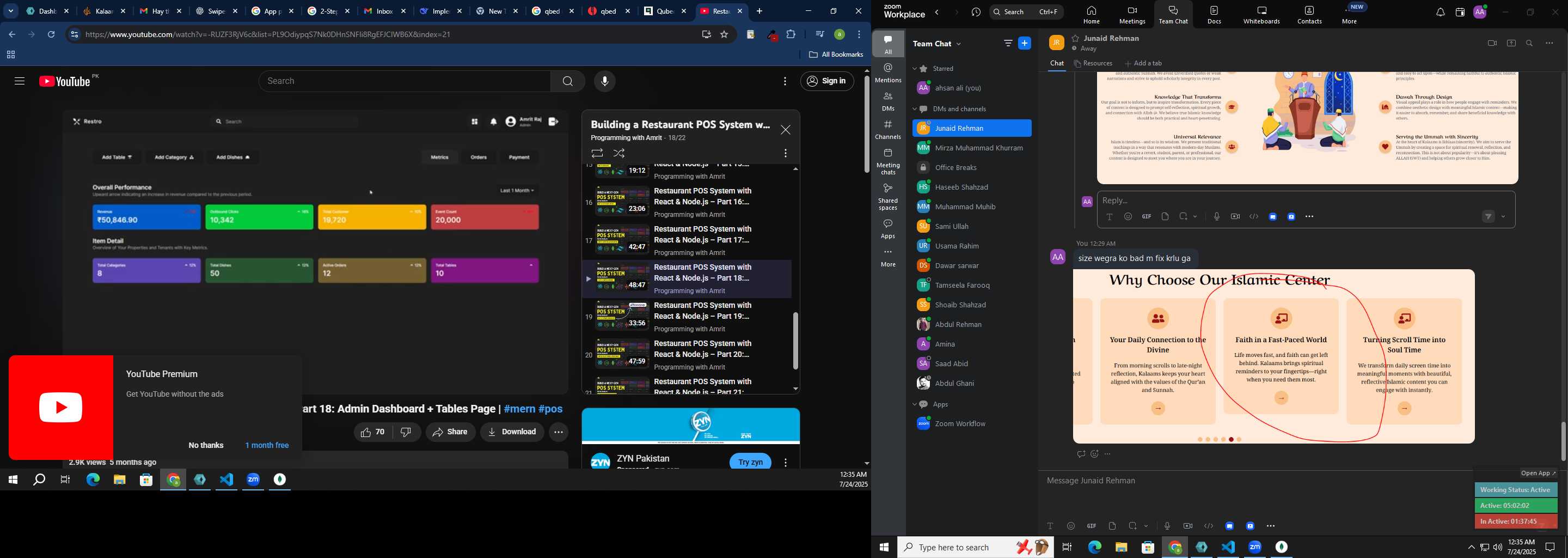The width and height of the screenshot is (1568, 558).
Task: Click #mern hashtag link
Action: [519, 409]
